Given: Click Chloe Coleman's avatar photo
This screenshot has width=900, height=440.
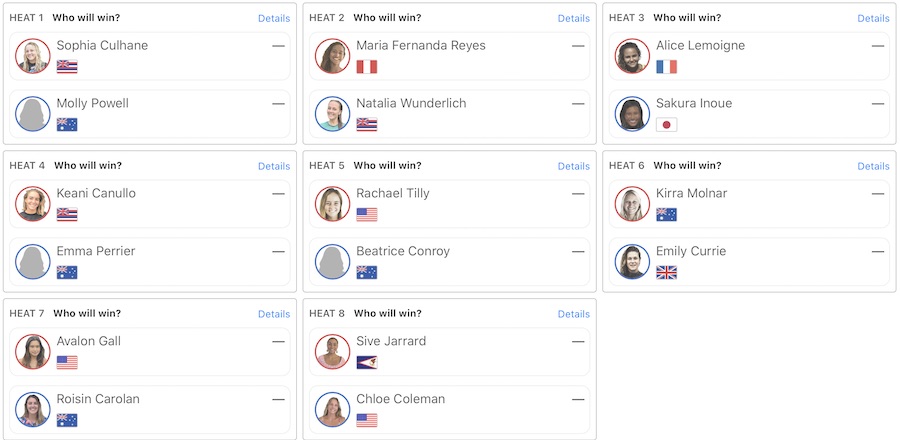Looking at the screenshot, I should coord(333,410).
